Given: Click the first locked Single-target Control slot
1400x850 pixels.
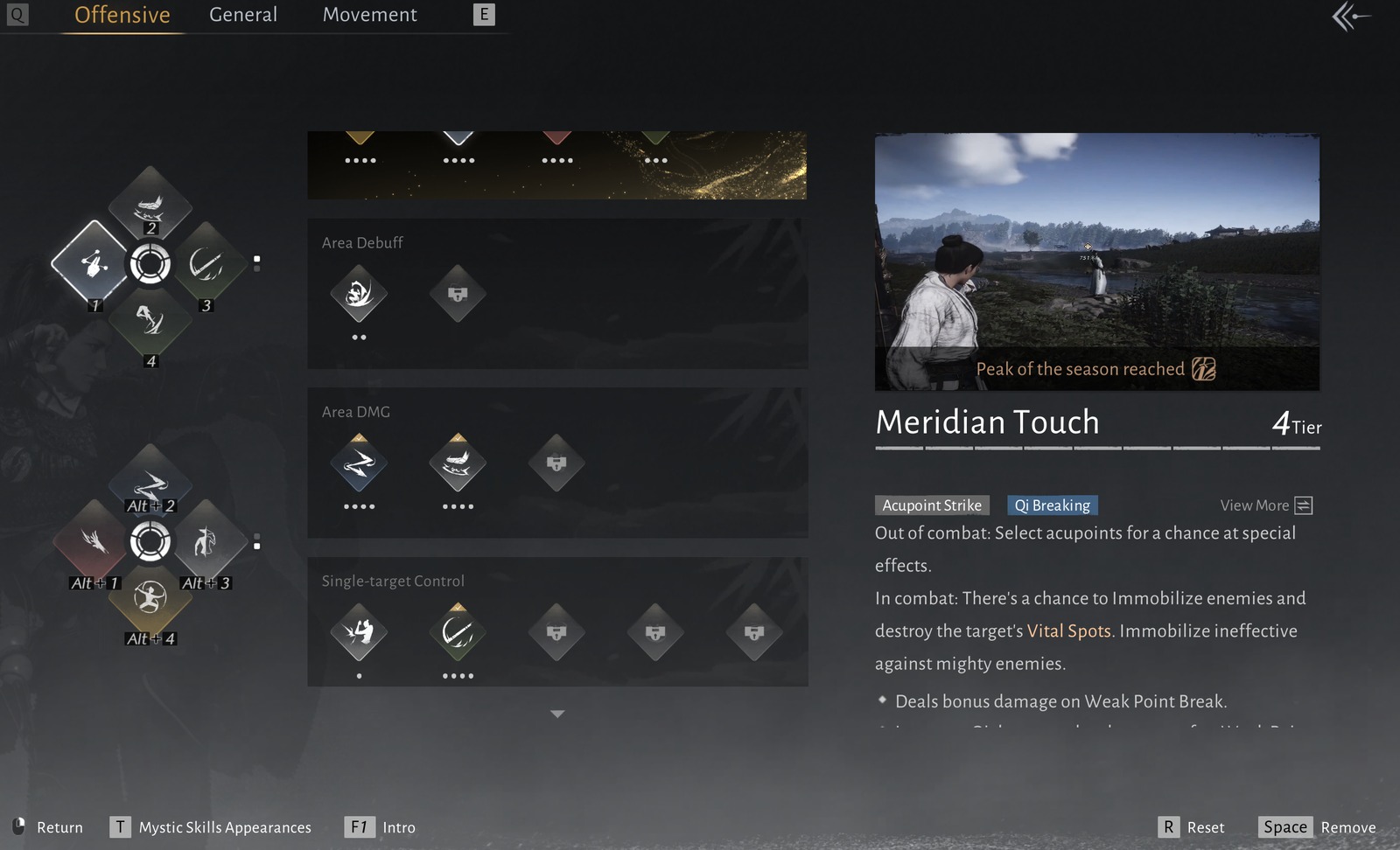Looking at the screenshot, I should pyautogui.click(x=556, y=631).
